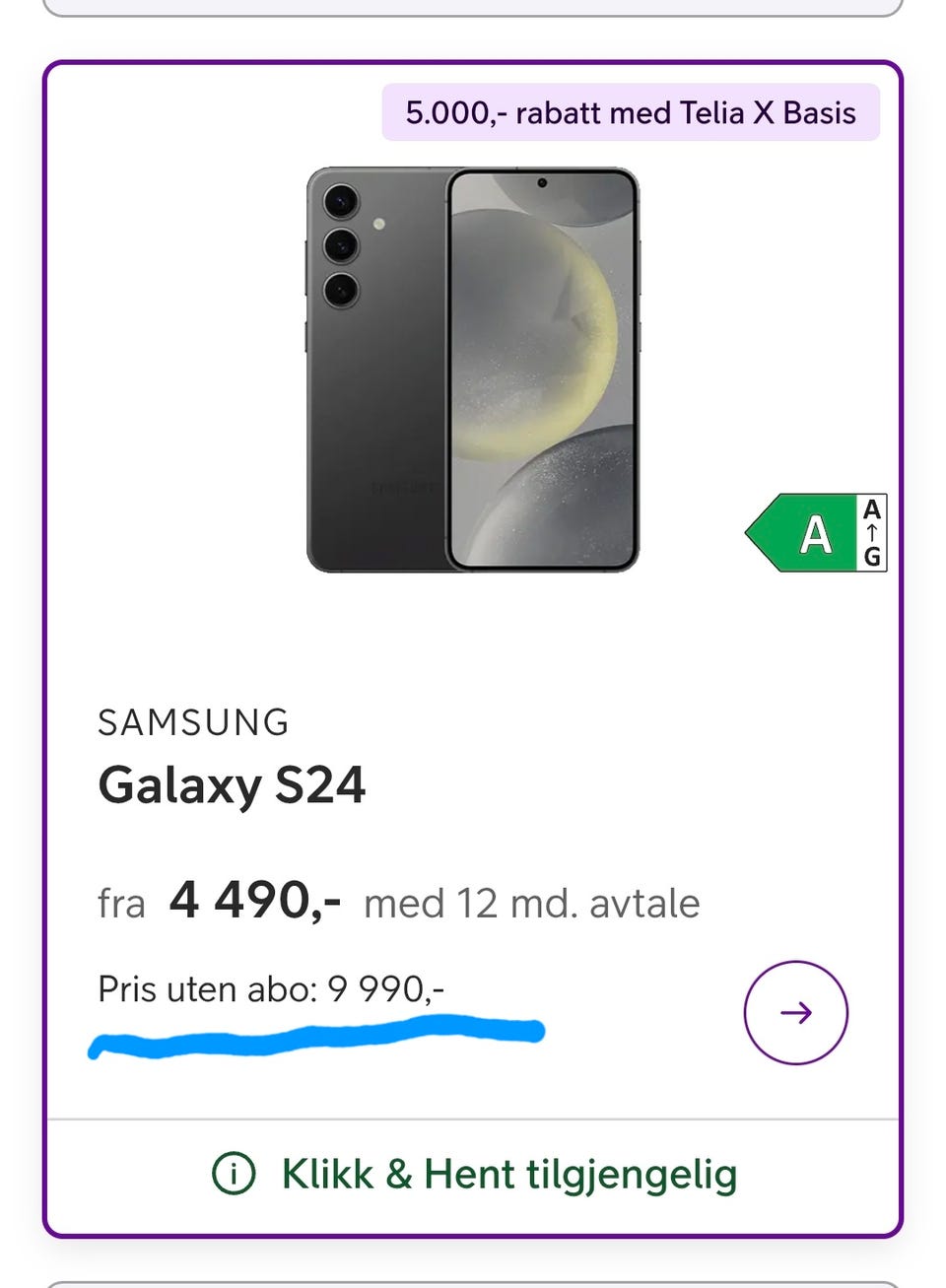Click the circled arrow button
946x1288 pixels.
coord(795,1012)
